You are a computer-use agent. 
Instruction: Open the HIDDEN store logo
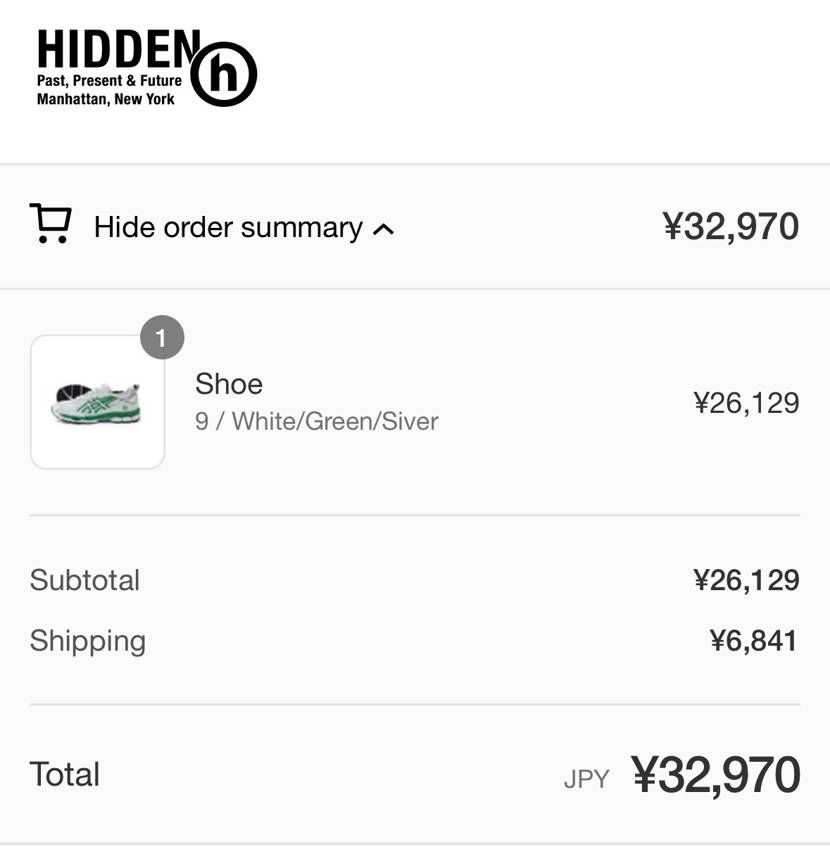pos(147,67)
